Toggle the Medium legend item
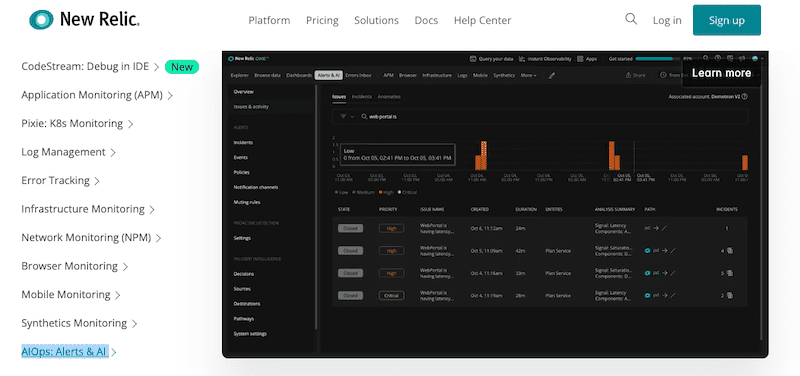Image resolution: width=800 pixels, height=376 pixels. pyautogui.click(x=363, y=192)
